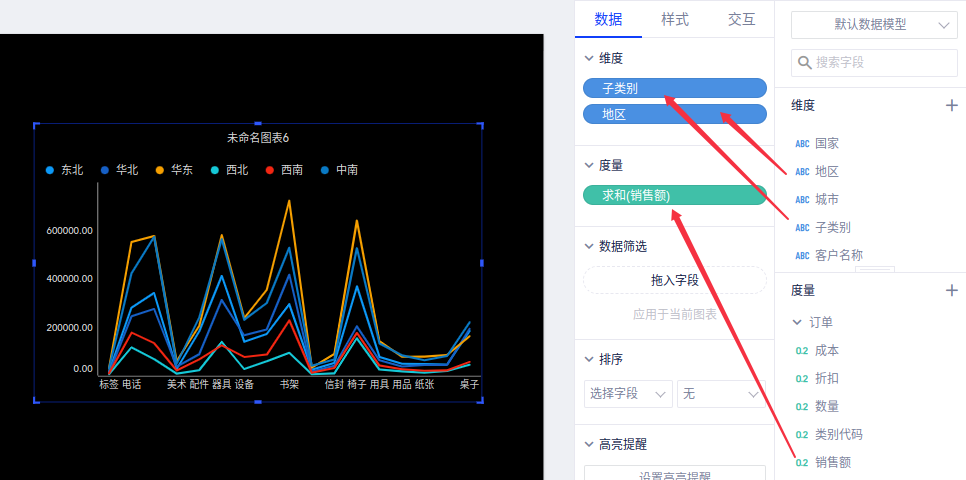Click the 西北 legend color dot
The height and width of the screenshot is (480, 966).
pos(216,170)
